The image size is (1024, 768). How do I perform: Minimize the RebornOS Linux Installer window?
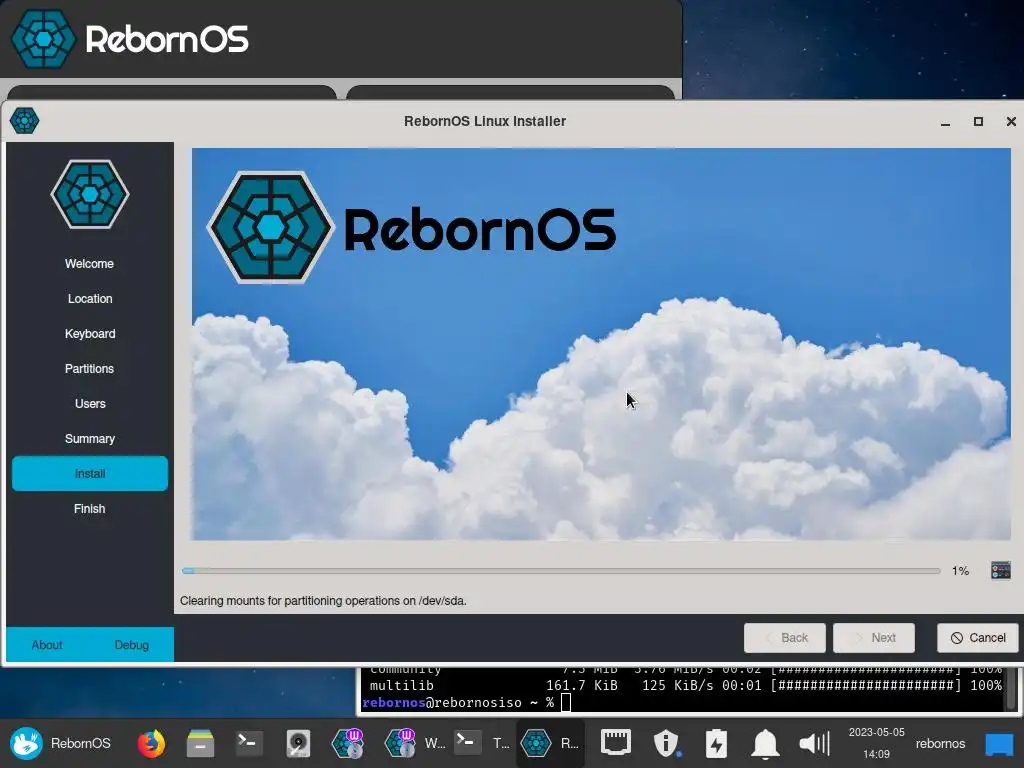tap(945, 121)
